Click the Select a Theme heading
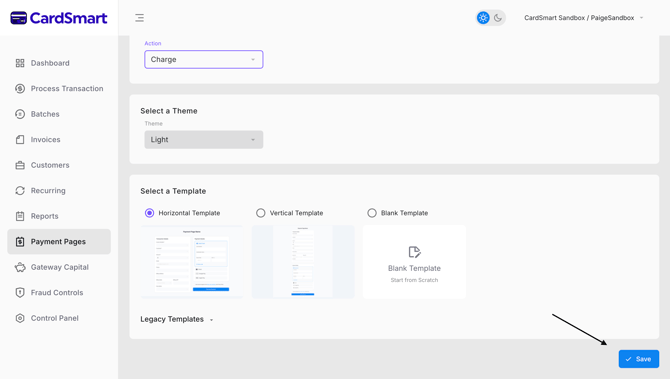This screenshot has width=670, height=379. [x=169, y=111]
